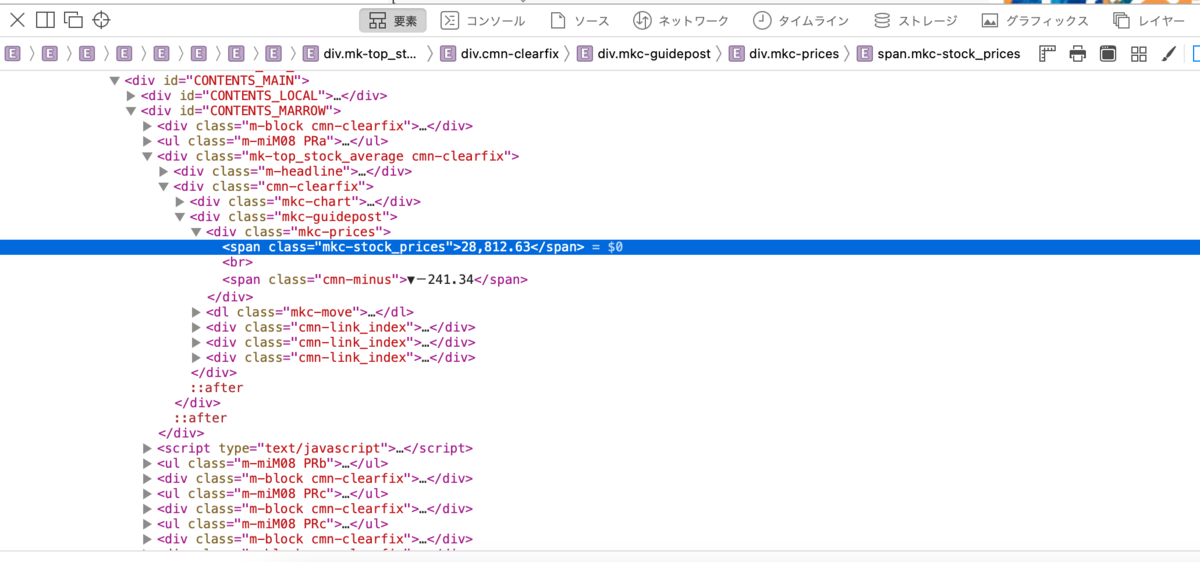
Task: Select the div.mkc-guidepost breadcrumb
Action: 645,54
